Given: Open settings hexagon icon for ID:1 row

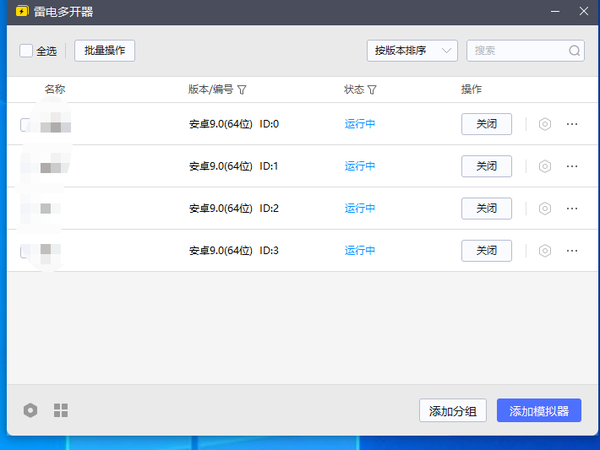Looking at the screenshot, I should pos(545,166).
